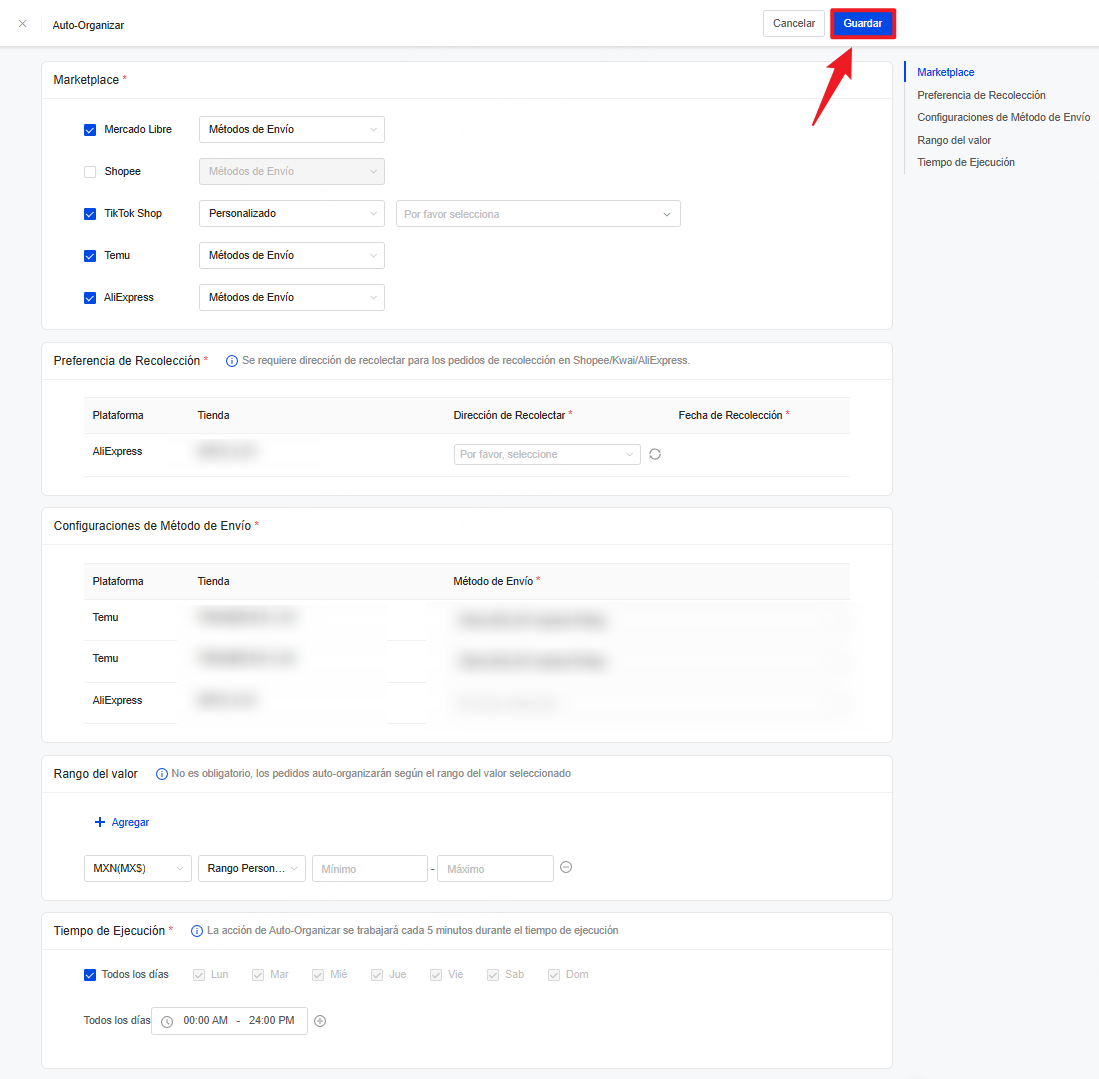Go to Tiempo de Ejecución in side navigation
This screenshot has height=1079, width=1099.
[x=965, y=162]
